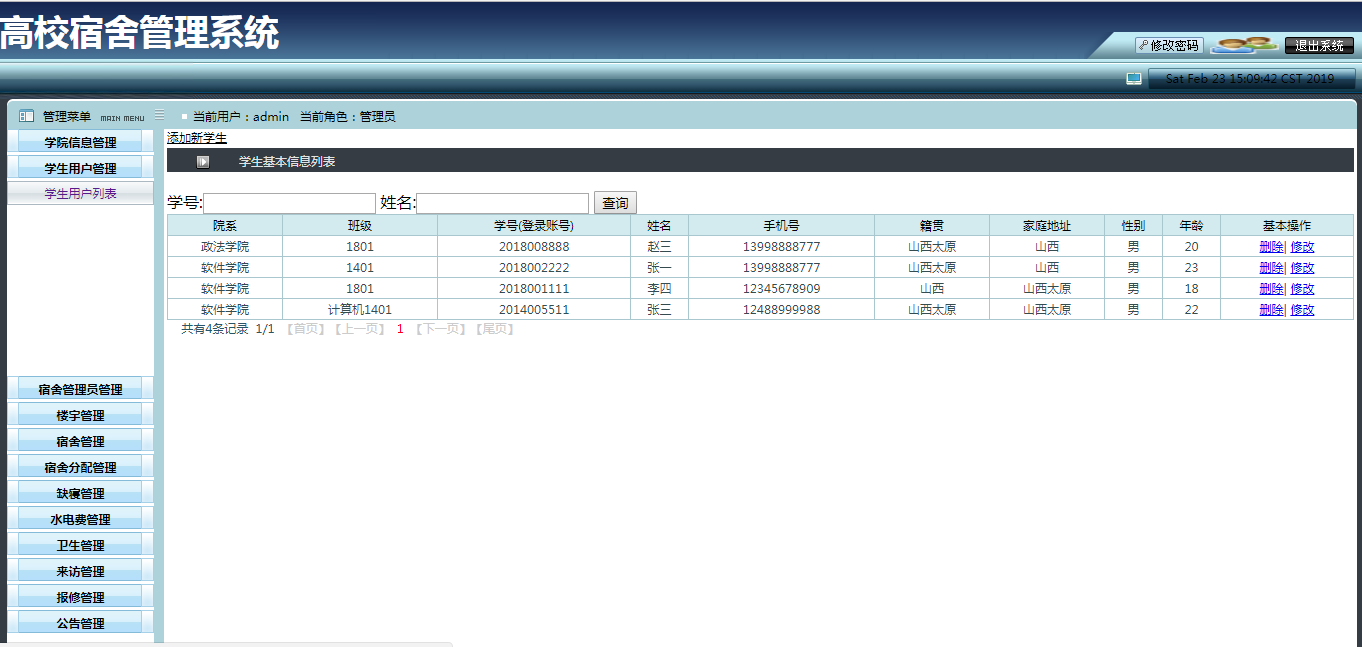This screenshot has height=647, width=1362.
Task: Click 上一页 pagination link
Action: (x=360, y=329)
